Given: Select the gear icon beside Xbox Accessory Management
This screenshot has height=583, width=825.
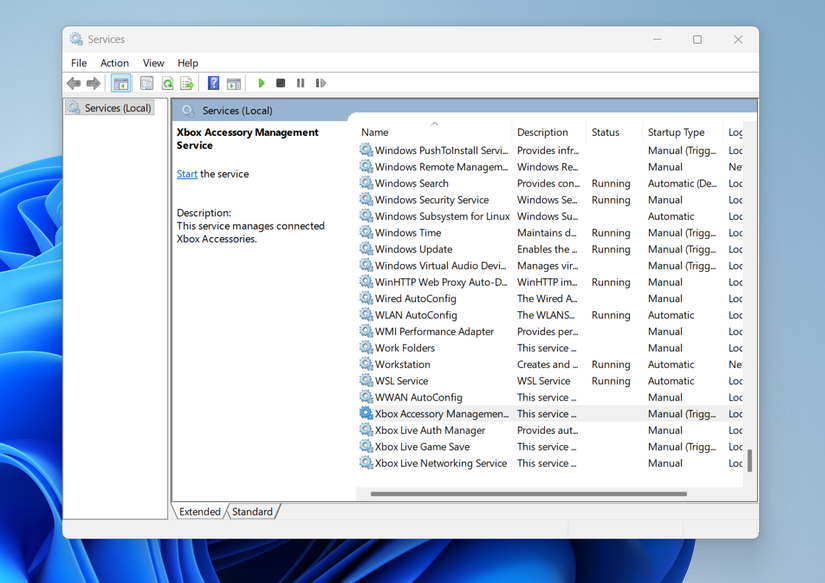Looking at the screenshot, I should tap(366, 414).
